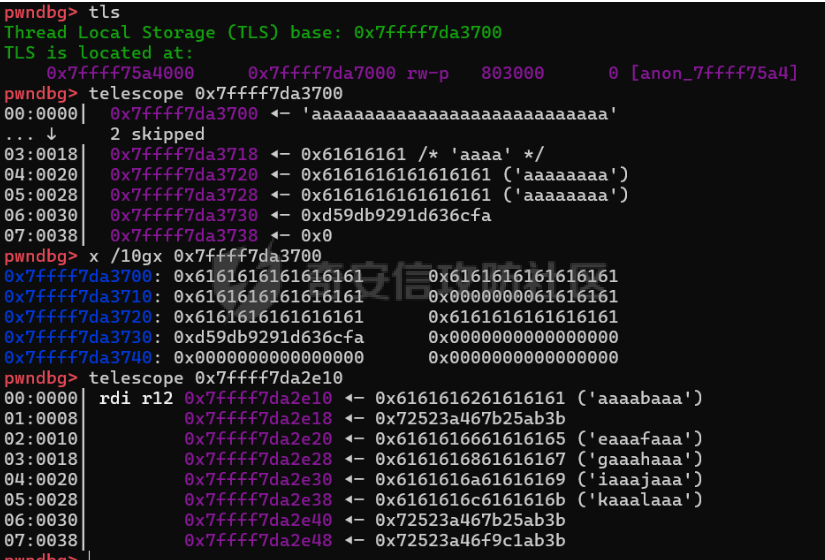The width and height of the screenshot is (825, 560).
Task: Click the blue address 0x7ffff7da3730
Action: 78,337
